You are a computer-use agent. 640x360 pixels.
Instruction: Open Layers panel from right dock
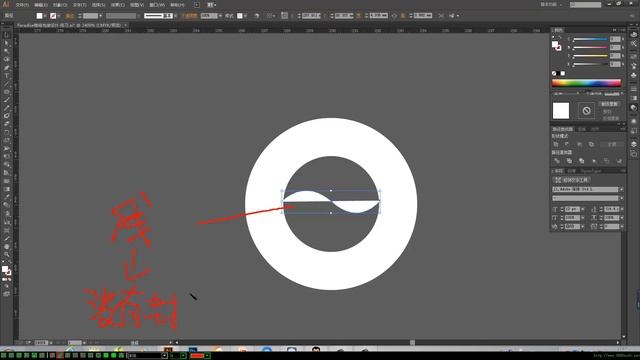pos(633,144)
